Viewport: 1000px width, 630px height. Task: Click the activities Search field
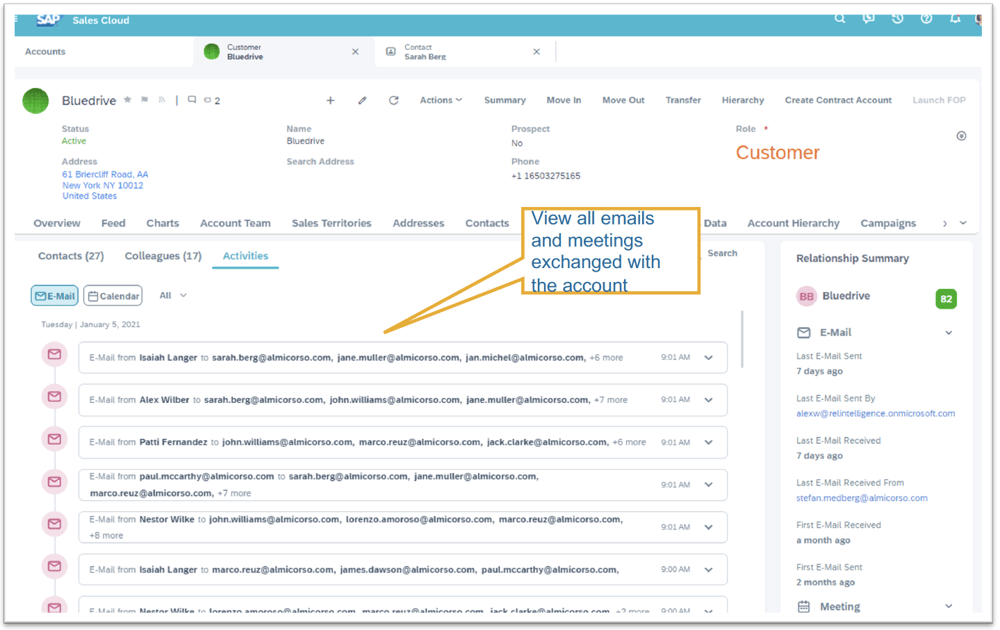[x=723, y=253]
